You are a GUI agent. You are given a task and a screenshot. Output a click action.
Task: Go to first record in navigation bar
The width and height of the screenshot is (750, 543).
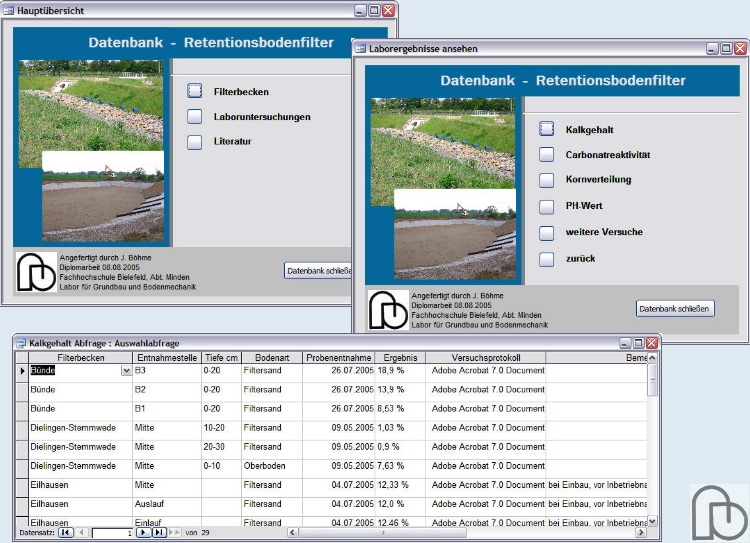pos(66,533)
